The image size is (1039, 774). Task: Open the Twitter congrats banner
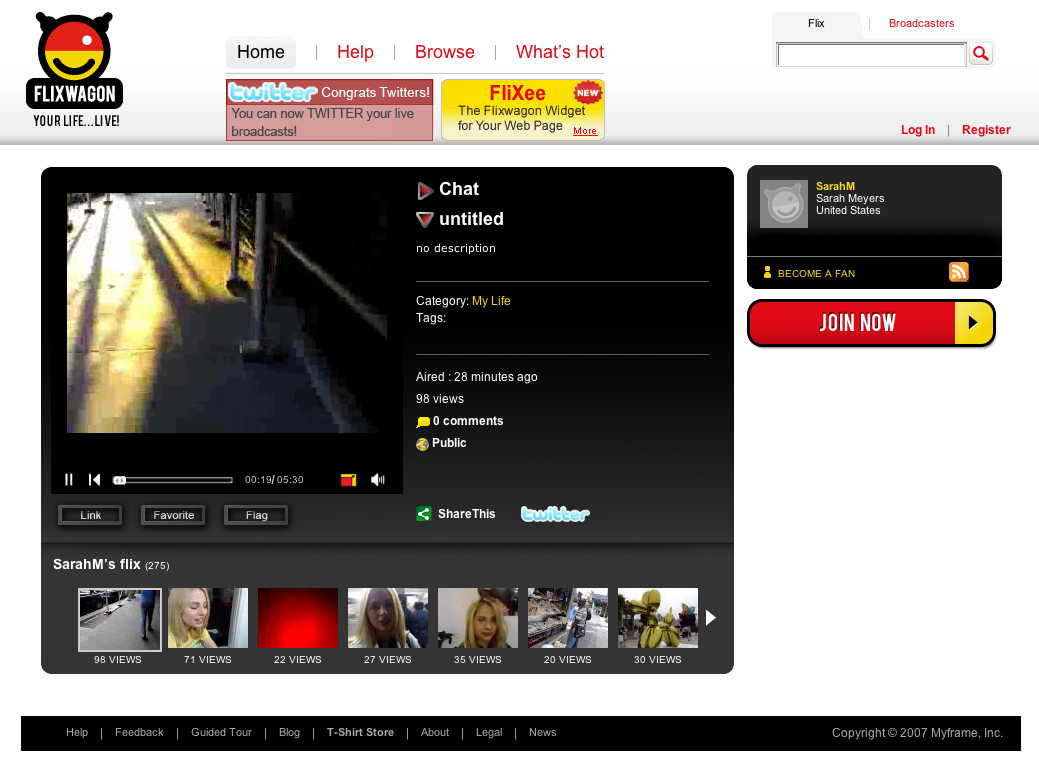329,110
